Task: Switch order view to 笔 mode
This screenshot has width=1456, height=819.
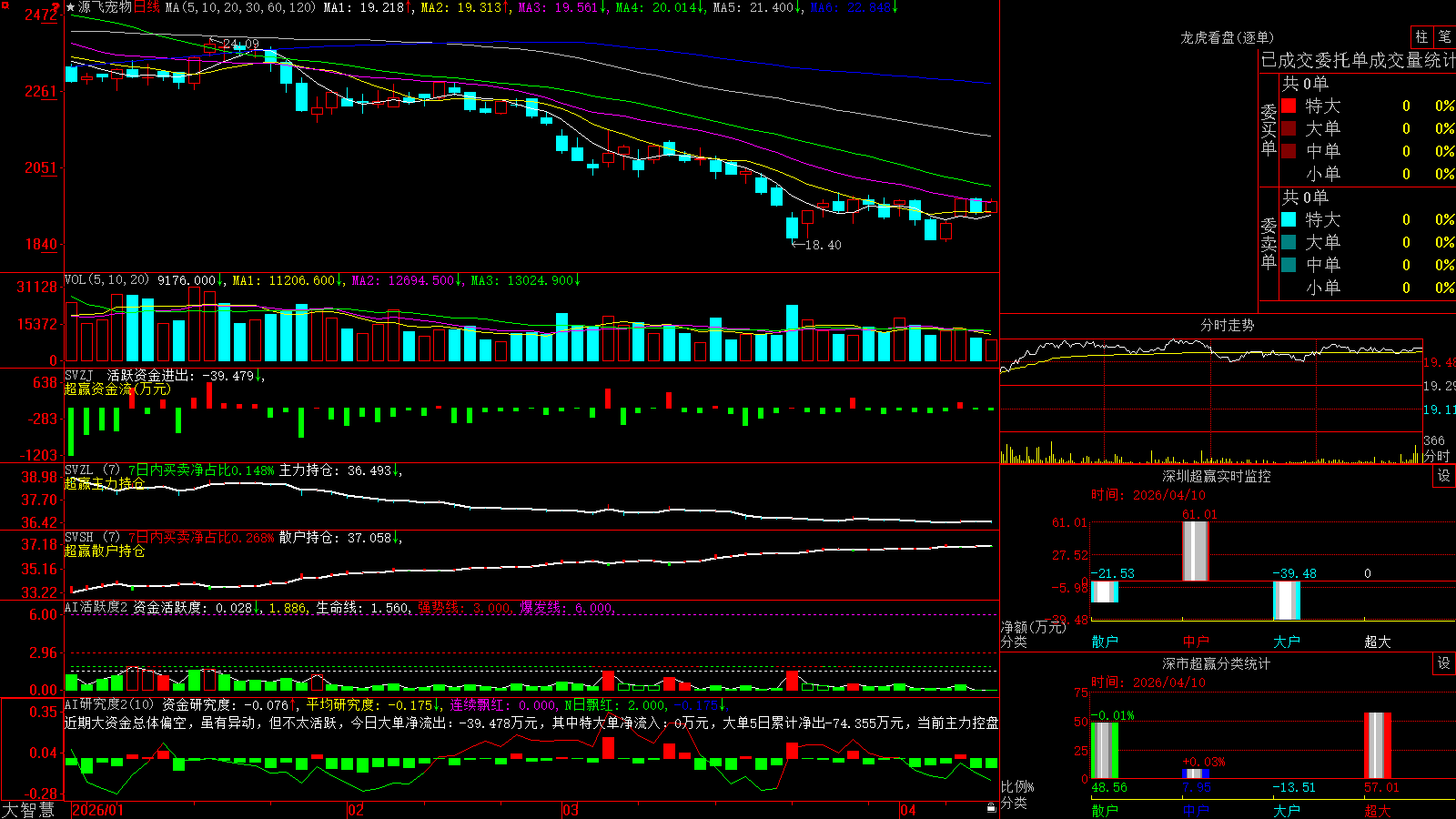Action: coord(1444,36)
